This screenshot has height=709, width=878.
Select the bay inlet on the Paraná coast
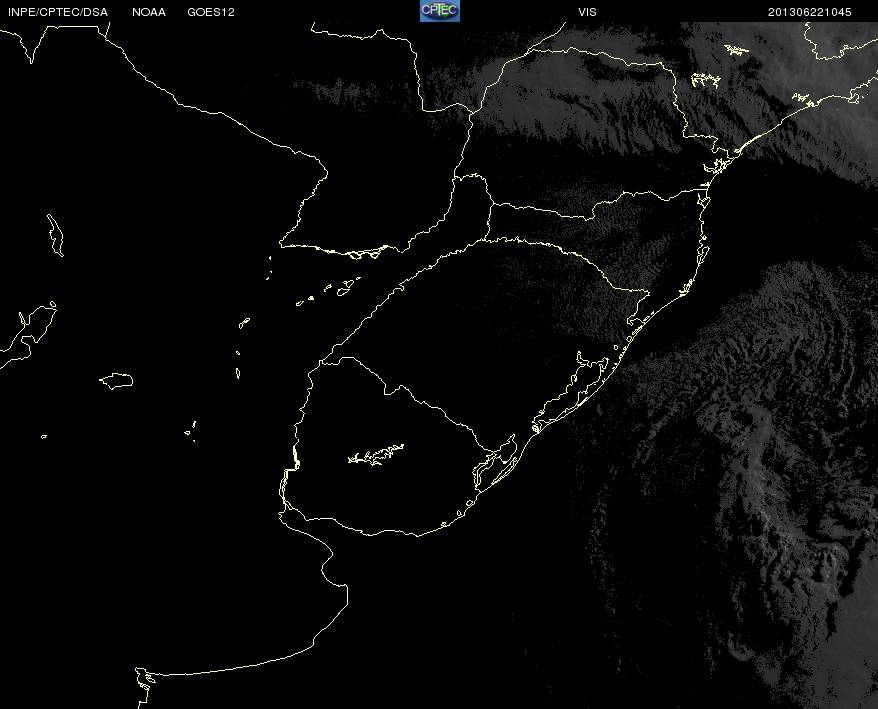tap(722, 165)
